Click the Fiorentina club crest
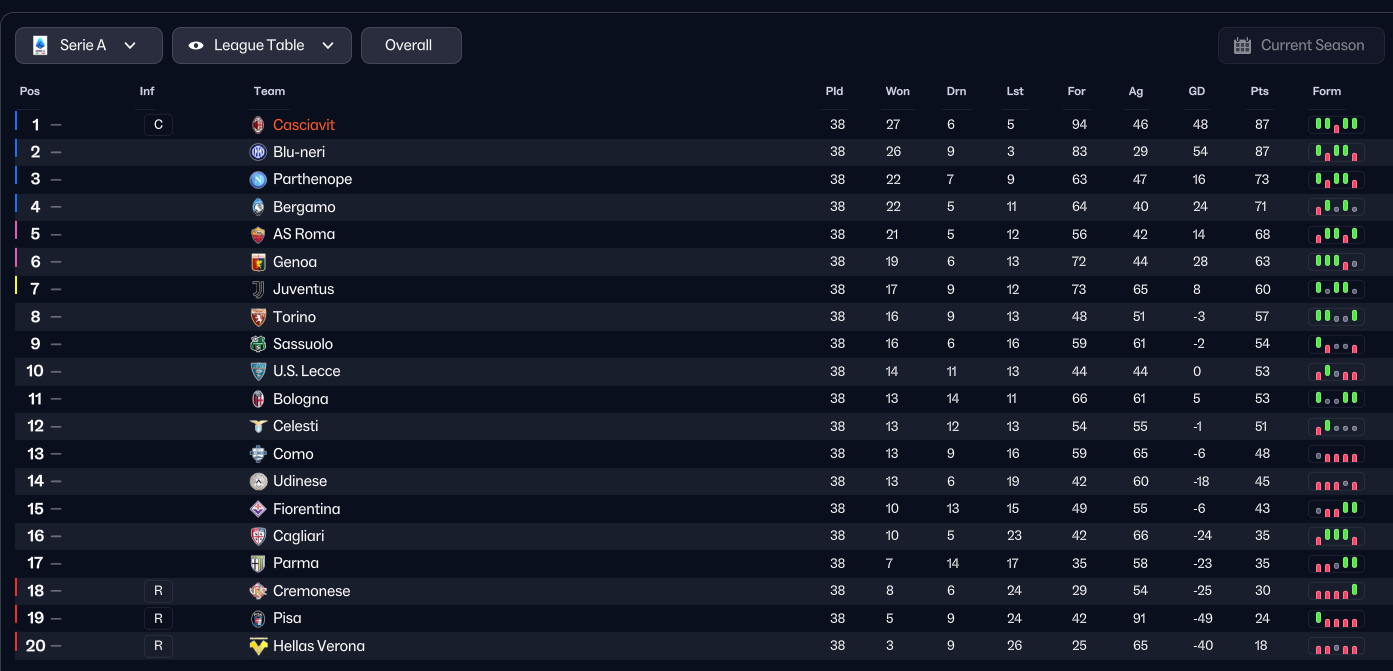The width and height of the screenshot is (1393, 671). (x=258, y=509)
